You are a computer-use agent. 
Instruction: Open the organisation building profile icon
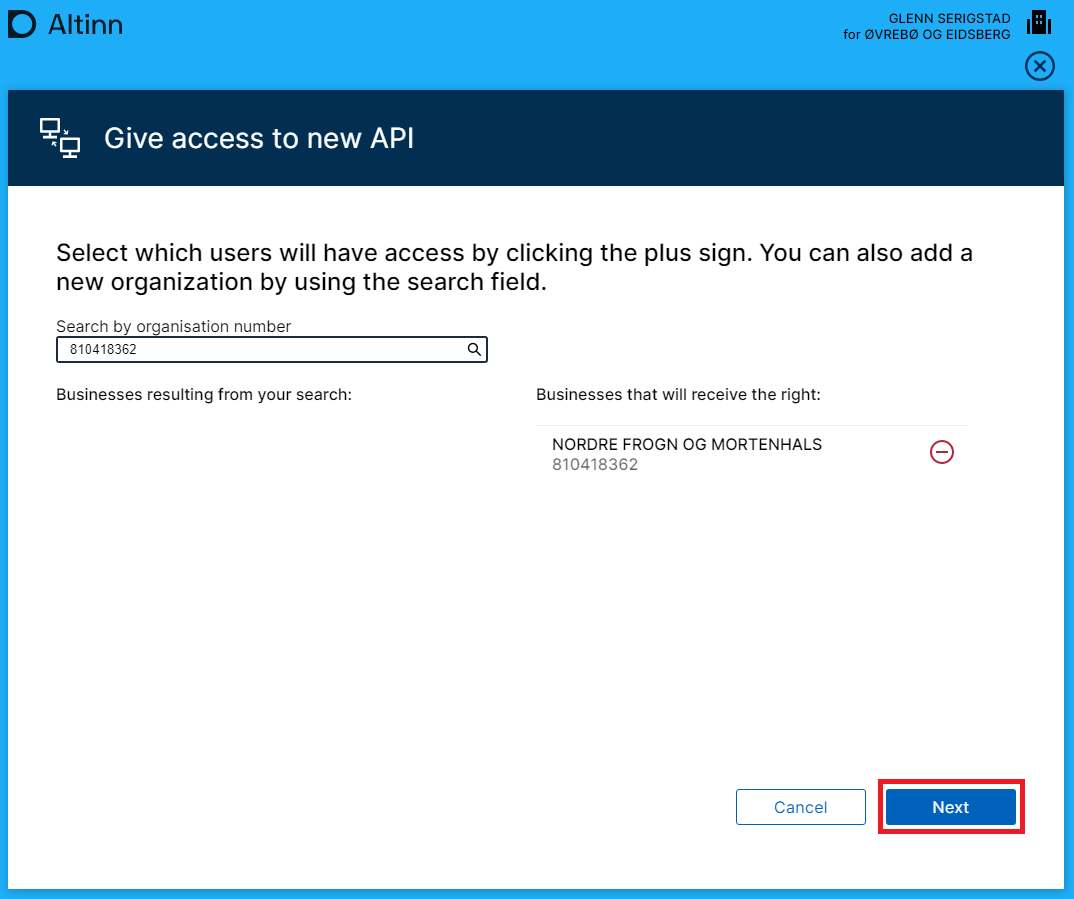[x=1039, y=23]
